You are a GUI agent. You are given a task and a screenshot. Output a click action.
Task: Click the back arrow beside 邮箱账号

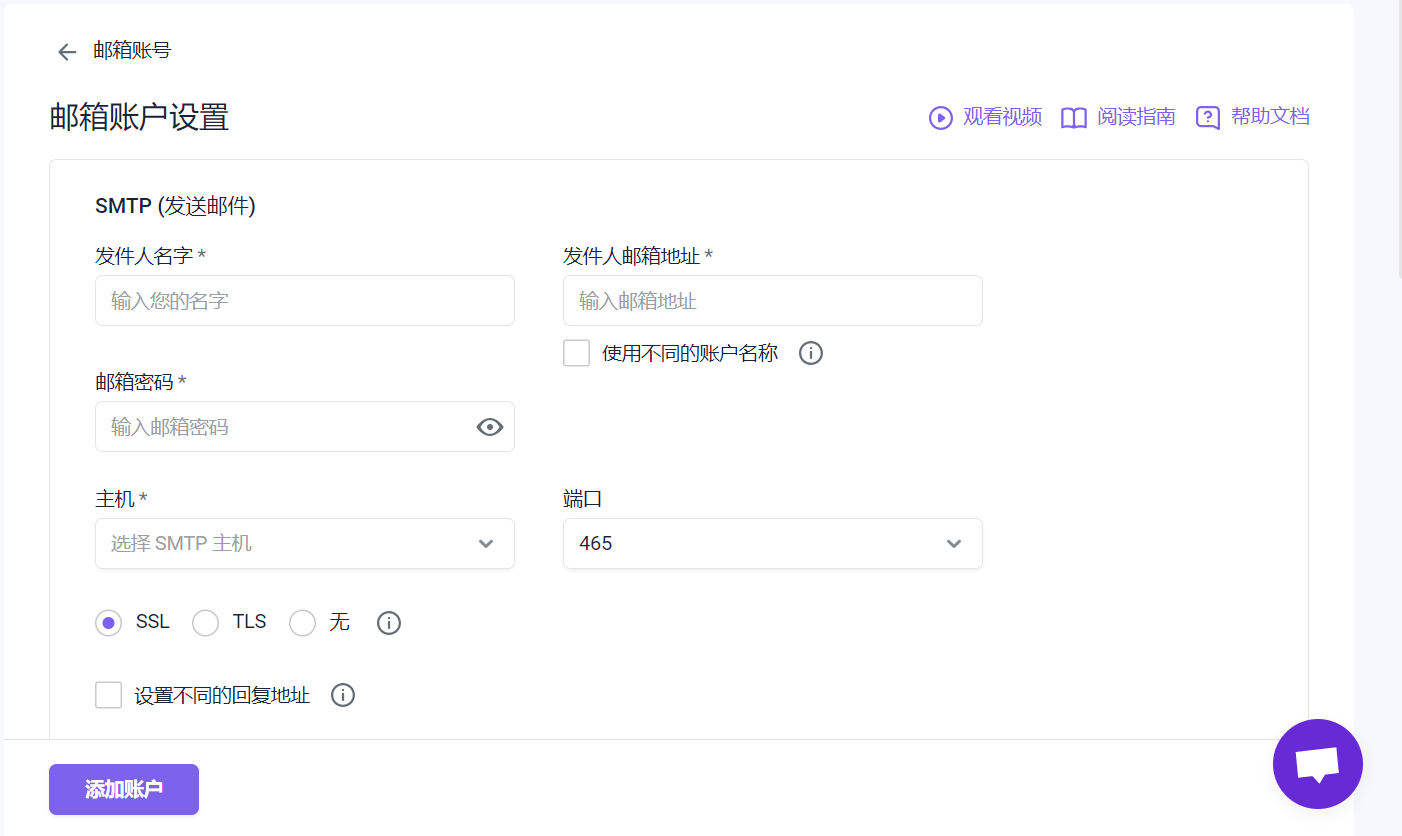tap(67, 52)
